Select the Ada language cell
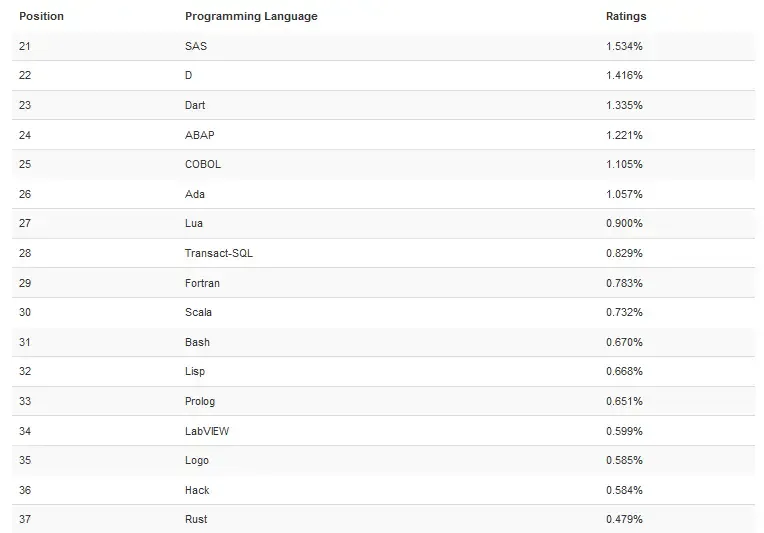764x533 pixels. (195, 194)
